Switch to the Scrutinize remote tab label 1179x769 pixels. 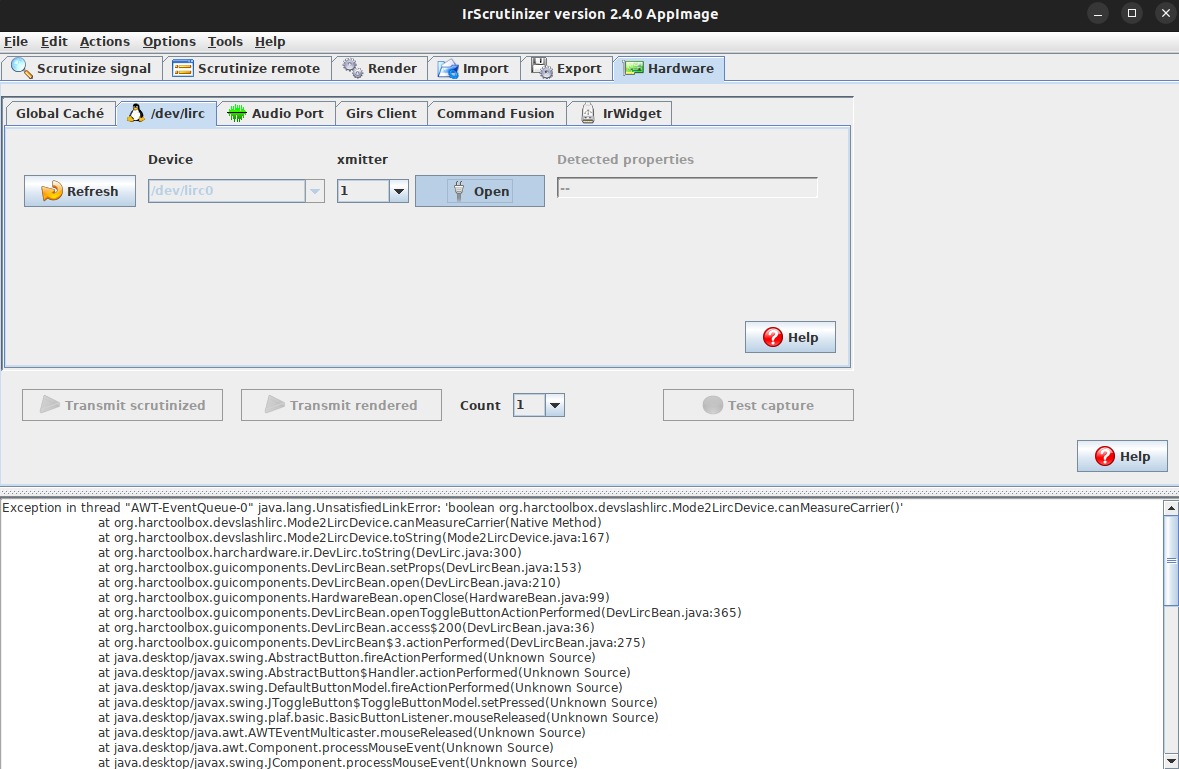pyautogui.click(x=259, y=68)
